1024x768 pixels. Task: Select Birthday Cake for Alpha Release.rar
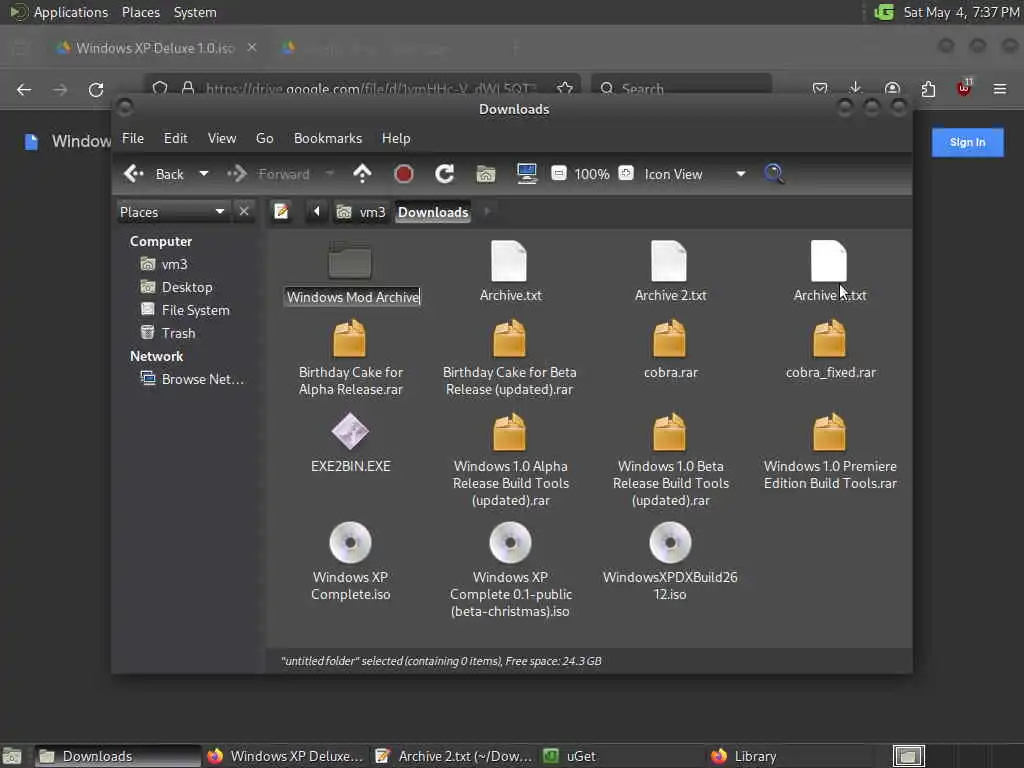click(x=350, y=338)
